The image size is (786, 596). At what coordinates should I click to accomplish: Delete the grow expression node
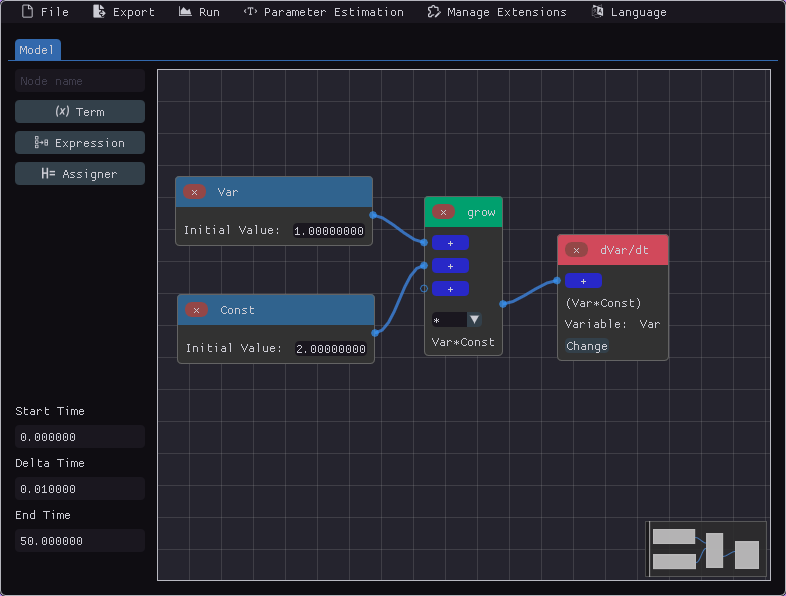pyautogui.click(x=443, y=212)
